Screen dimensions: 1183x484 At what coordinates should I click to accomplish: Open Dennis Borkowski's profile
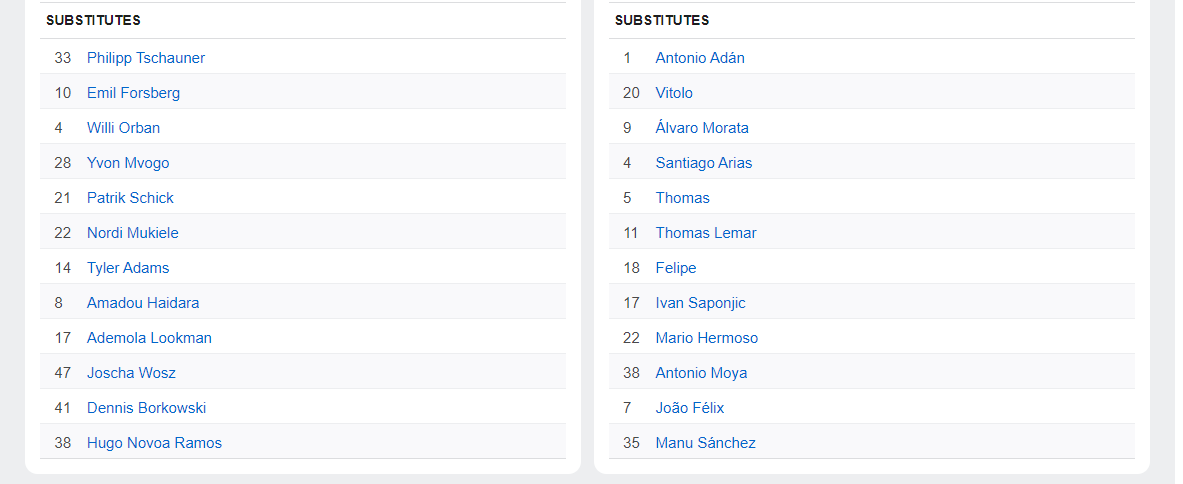click(x=146, y=408)
